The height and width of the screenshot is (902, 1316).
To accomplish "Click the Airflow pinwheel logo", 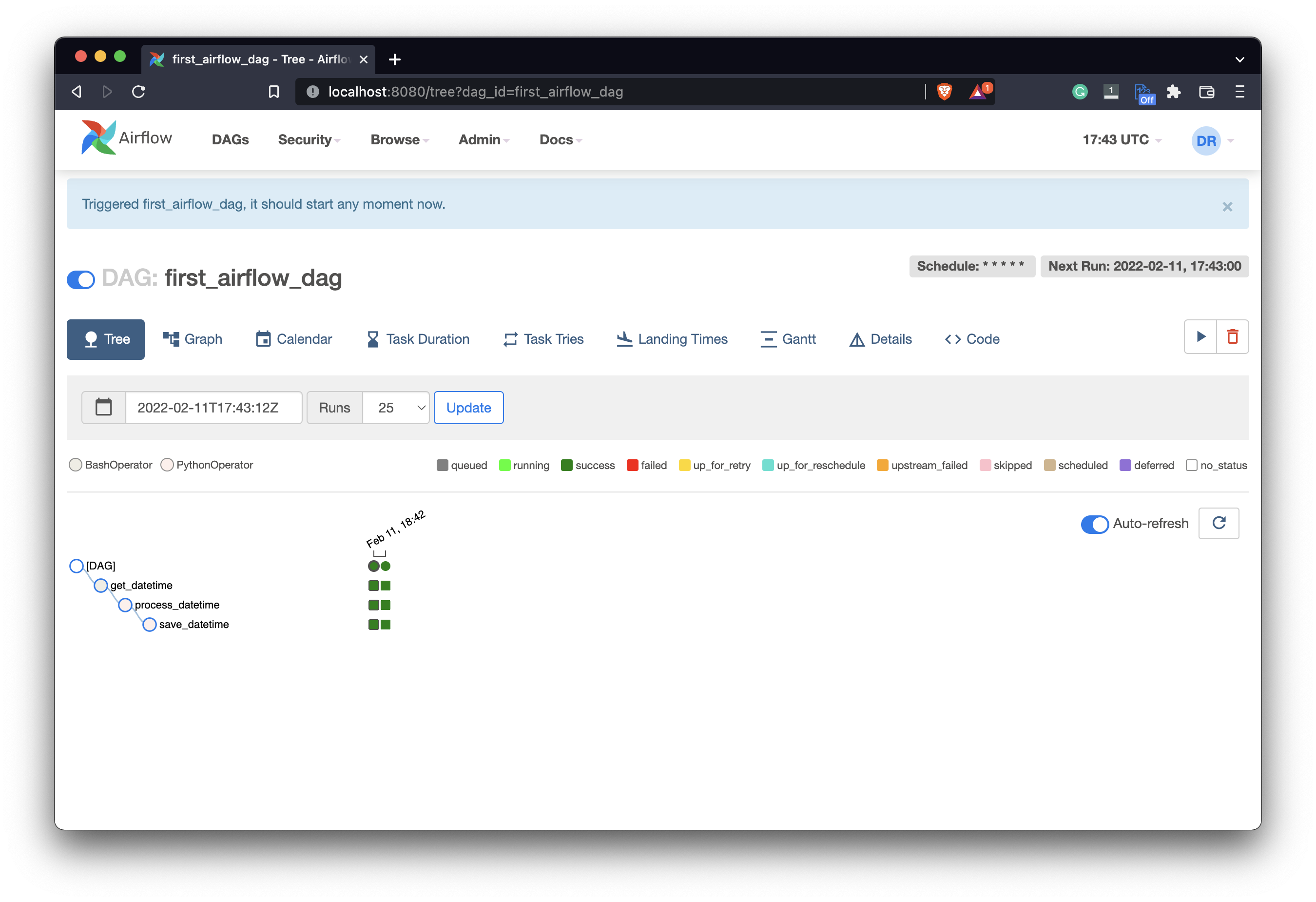I will (98, 137).
